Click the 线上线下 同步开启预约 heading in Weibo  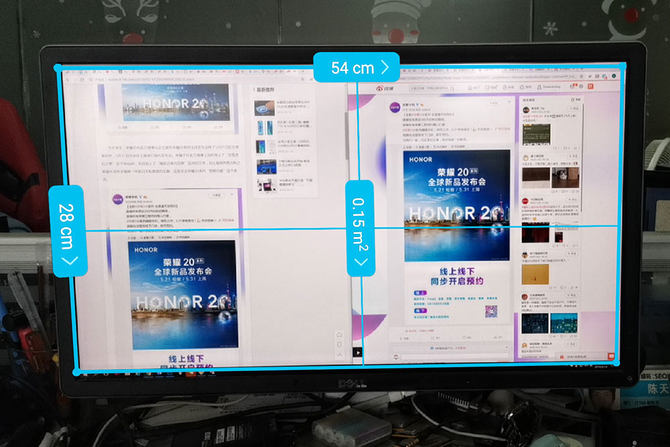(x=457, y=276)
